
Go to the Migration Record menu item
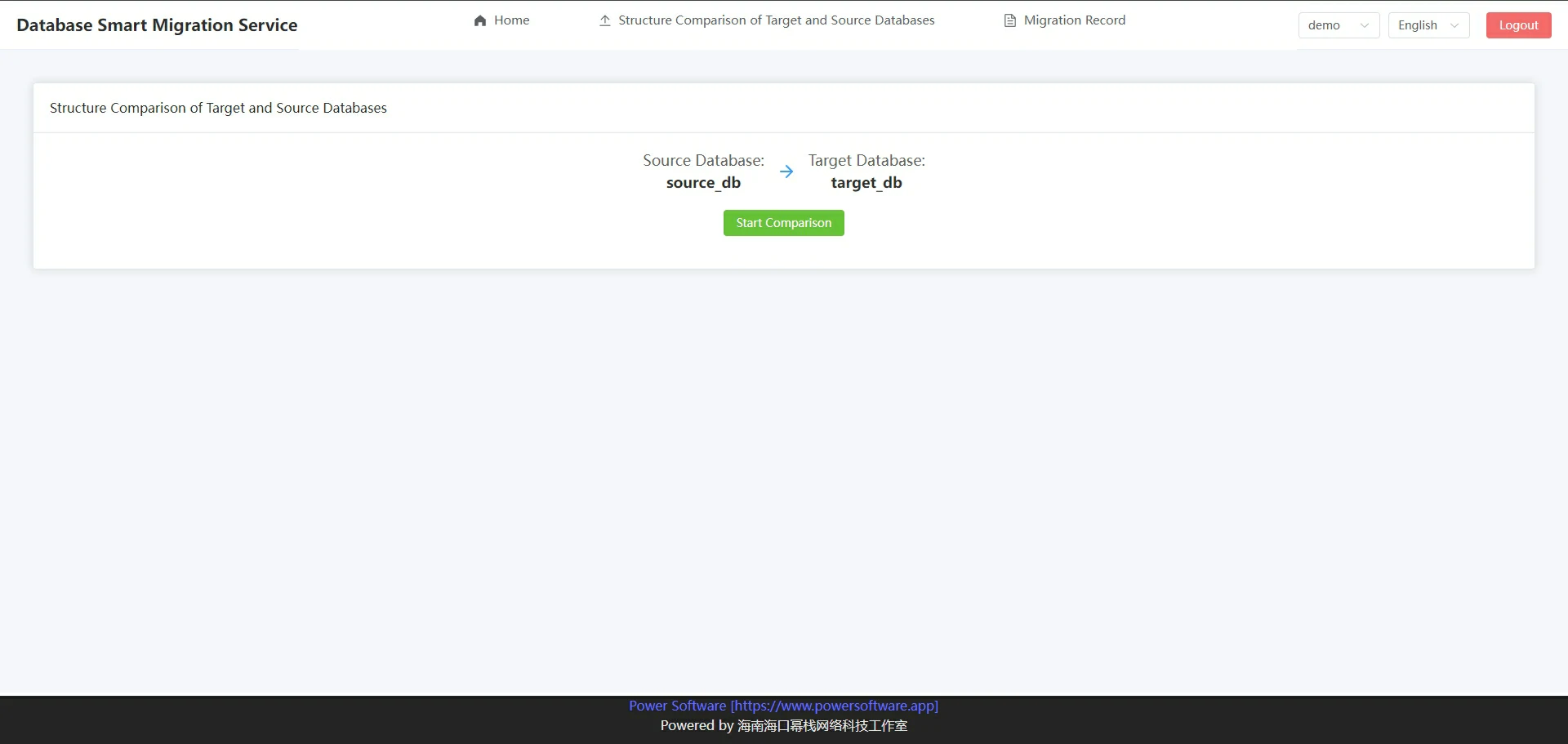coord(1074,20)
